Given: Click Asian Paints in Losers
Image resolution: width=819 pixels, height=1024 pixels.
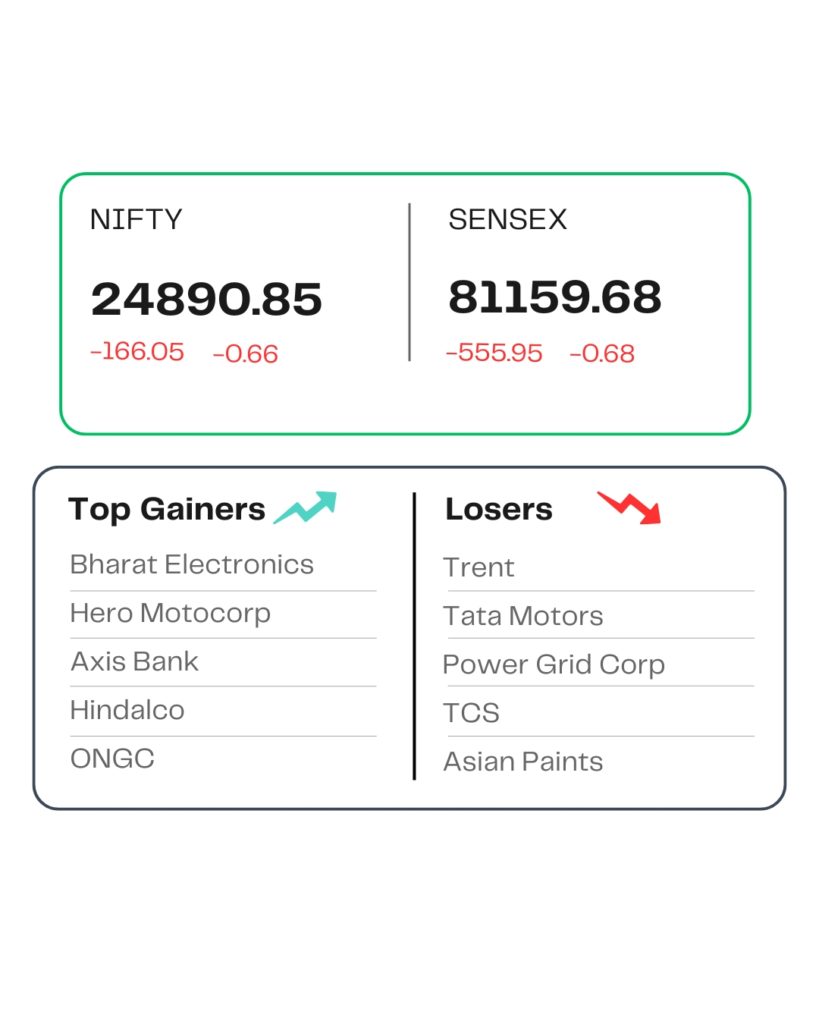Looking at the screenshot, I should click(x=523, y=761).
